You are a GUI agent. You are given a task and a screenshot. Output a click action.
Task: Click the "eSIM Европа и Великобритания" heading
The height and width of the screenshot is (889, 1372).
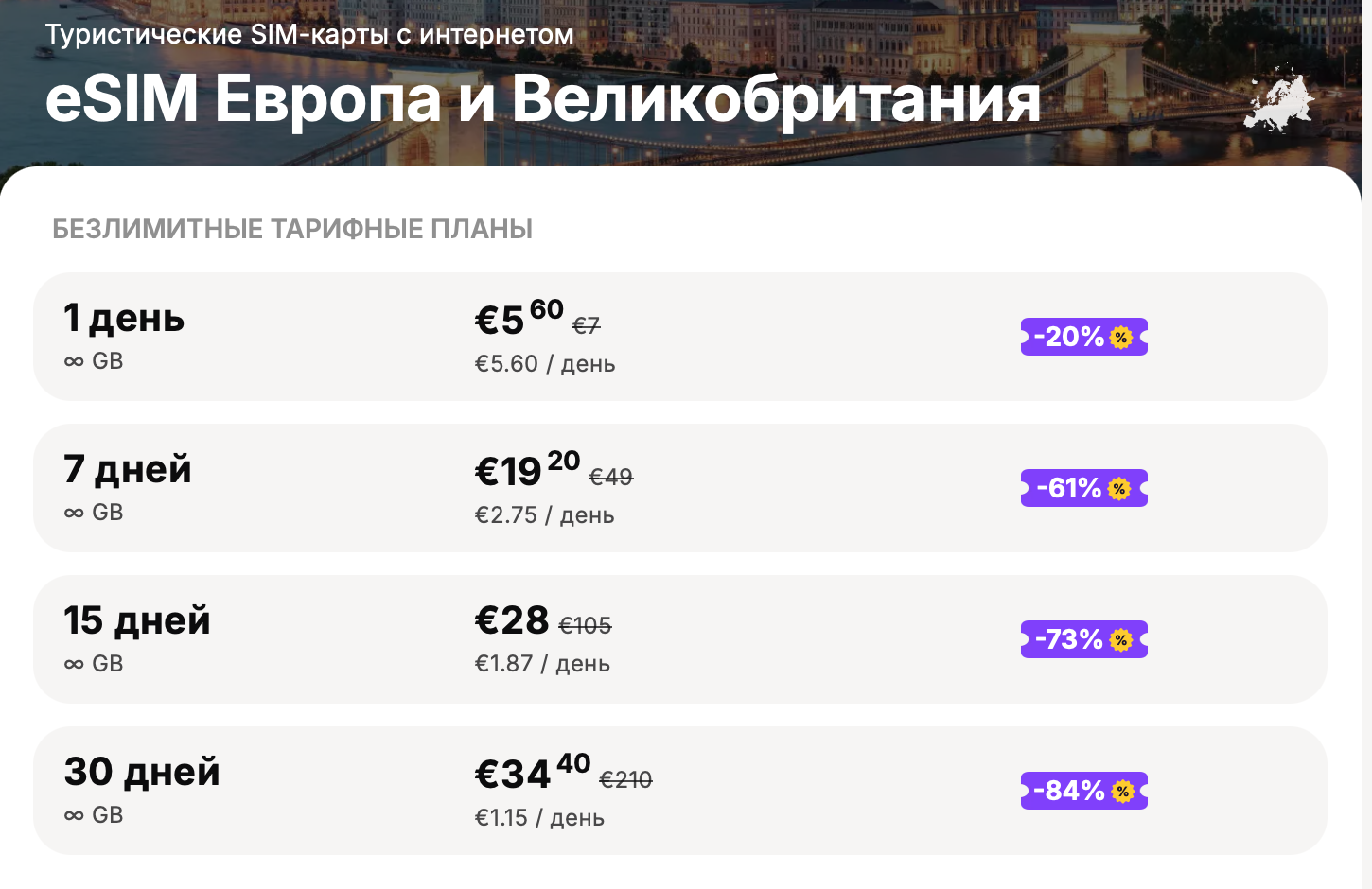[542, 98]
